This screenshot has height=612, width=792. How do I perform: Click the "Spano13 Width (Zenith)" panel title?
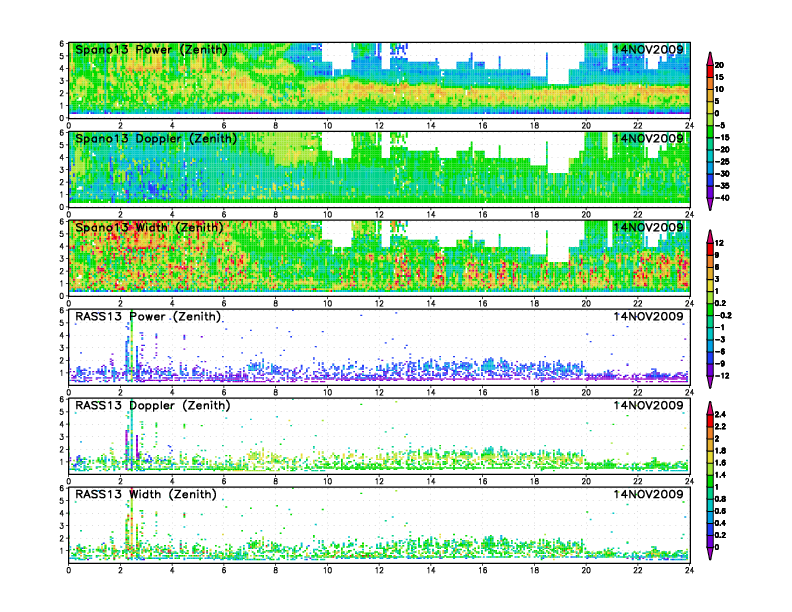[x=149, y=228]
